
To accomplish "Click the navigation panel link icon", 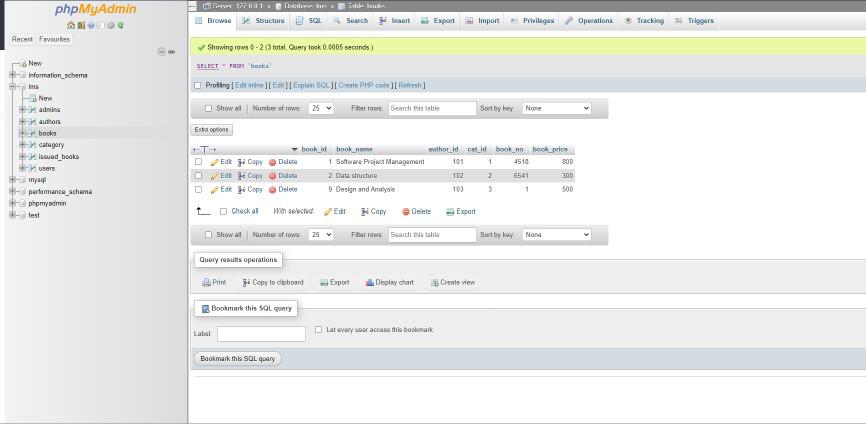I will coord(171,52).
